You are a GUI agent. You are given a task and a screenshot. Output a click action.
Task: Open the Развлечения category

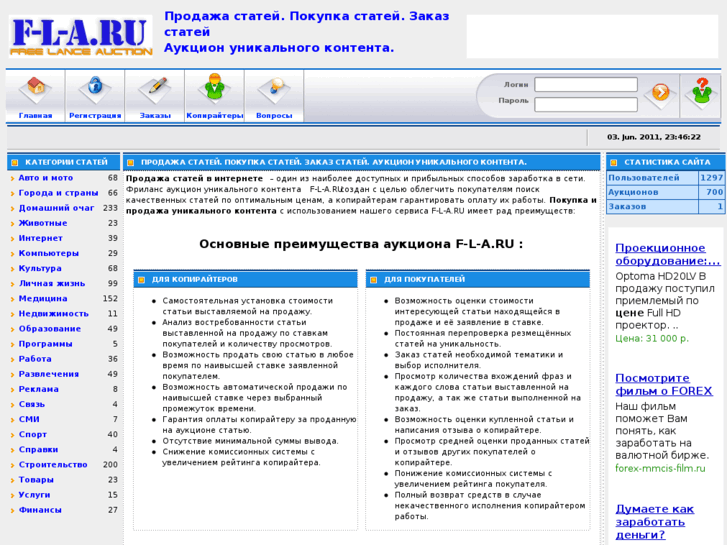click(49, 374)
